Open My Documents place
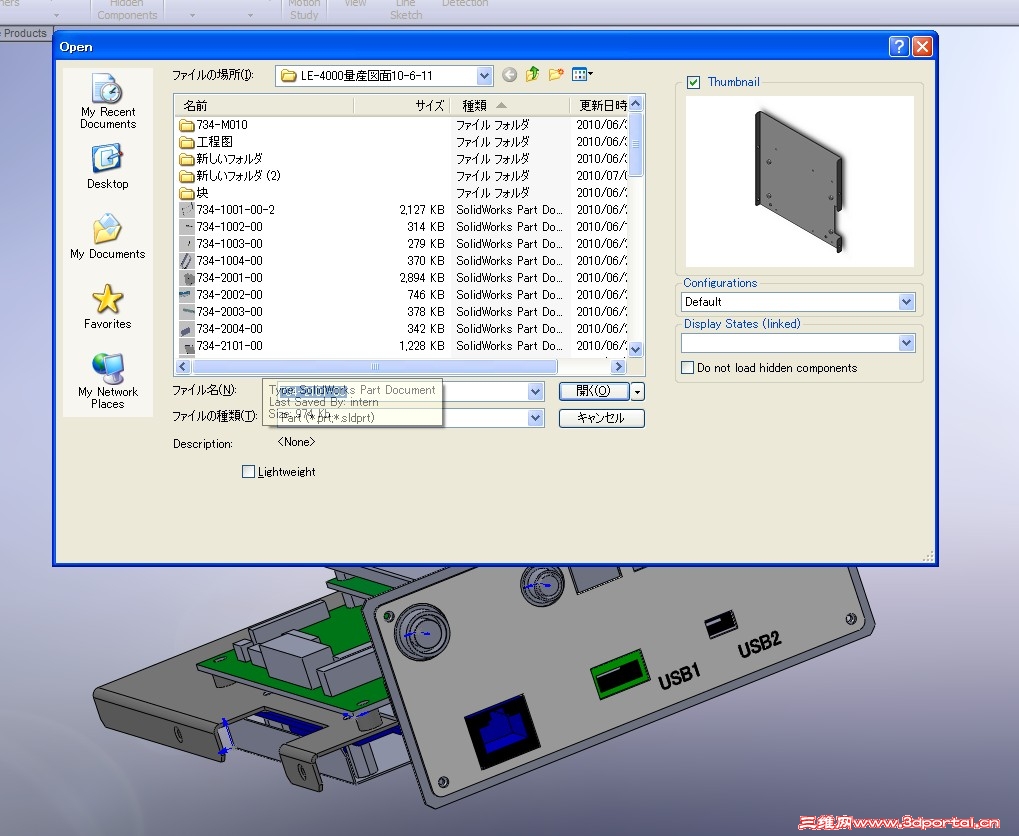The width and height of the screenshot is (1019, 836). 108,237
